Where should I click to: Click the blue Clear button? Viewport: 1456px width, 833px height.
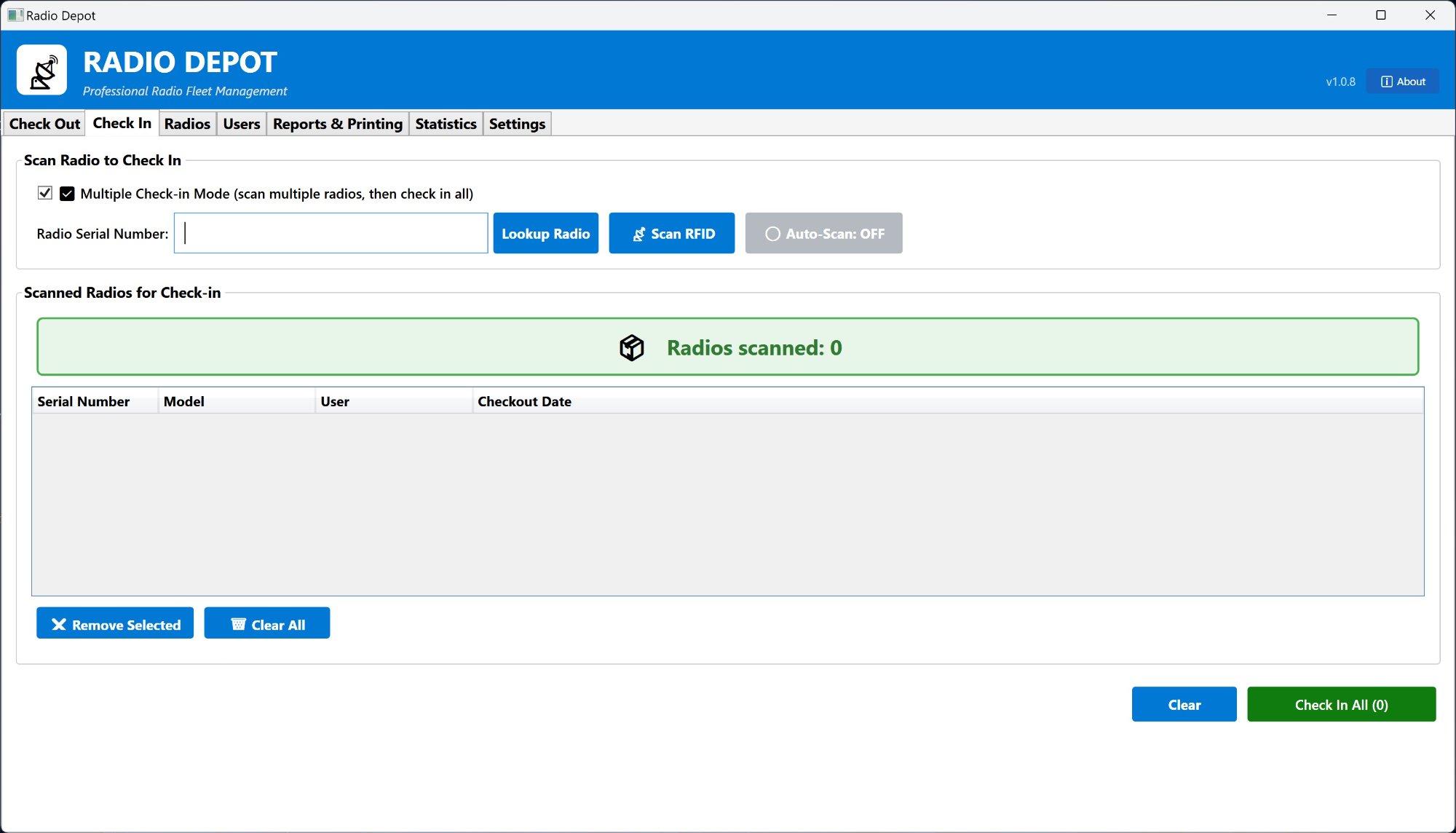(1184, 705)
